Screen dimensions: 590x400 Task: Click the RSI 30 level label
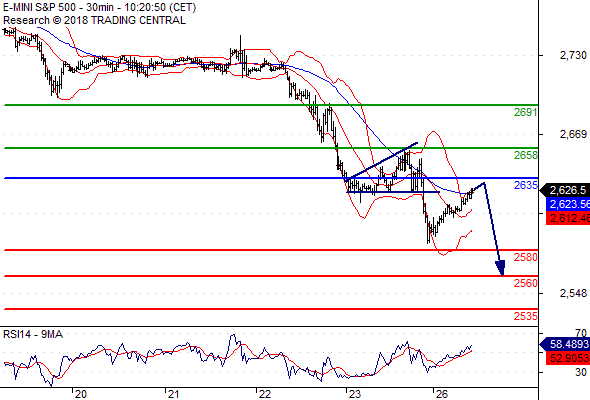click(581, 373)
